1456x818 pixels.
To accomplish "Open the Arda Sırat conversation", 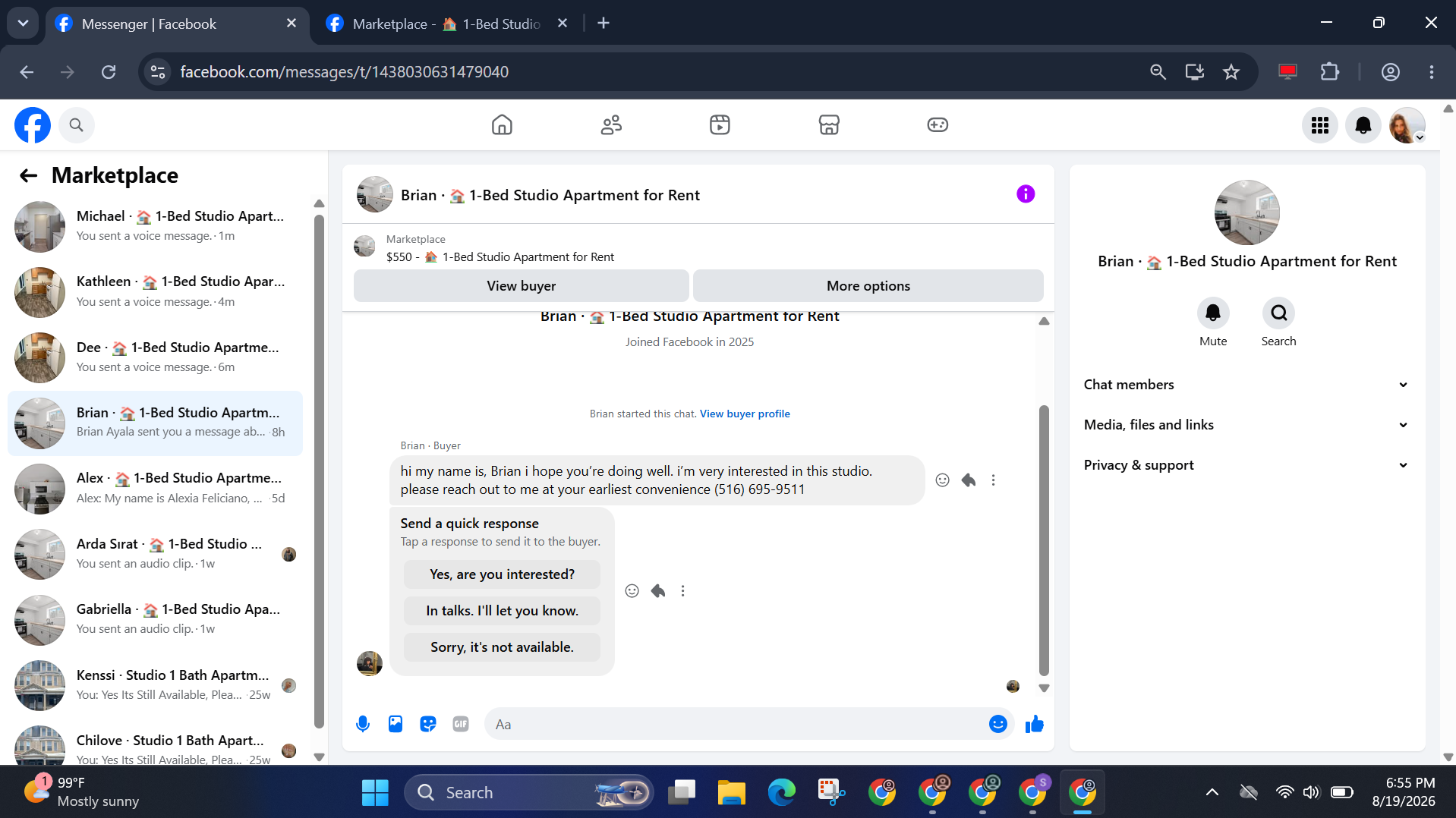I will (155, 554).
